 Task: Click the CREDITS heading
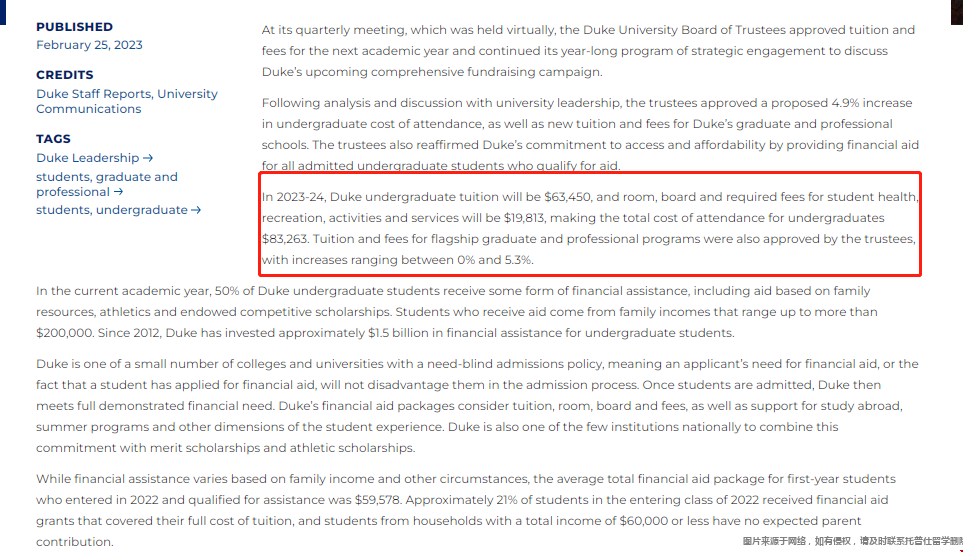pos(65,75)
